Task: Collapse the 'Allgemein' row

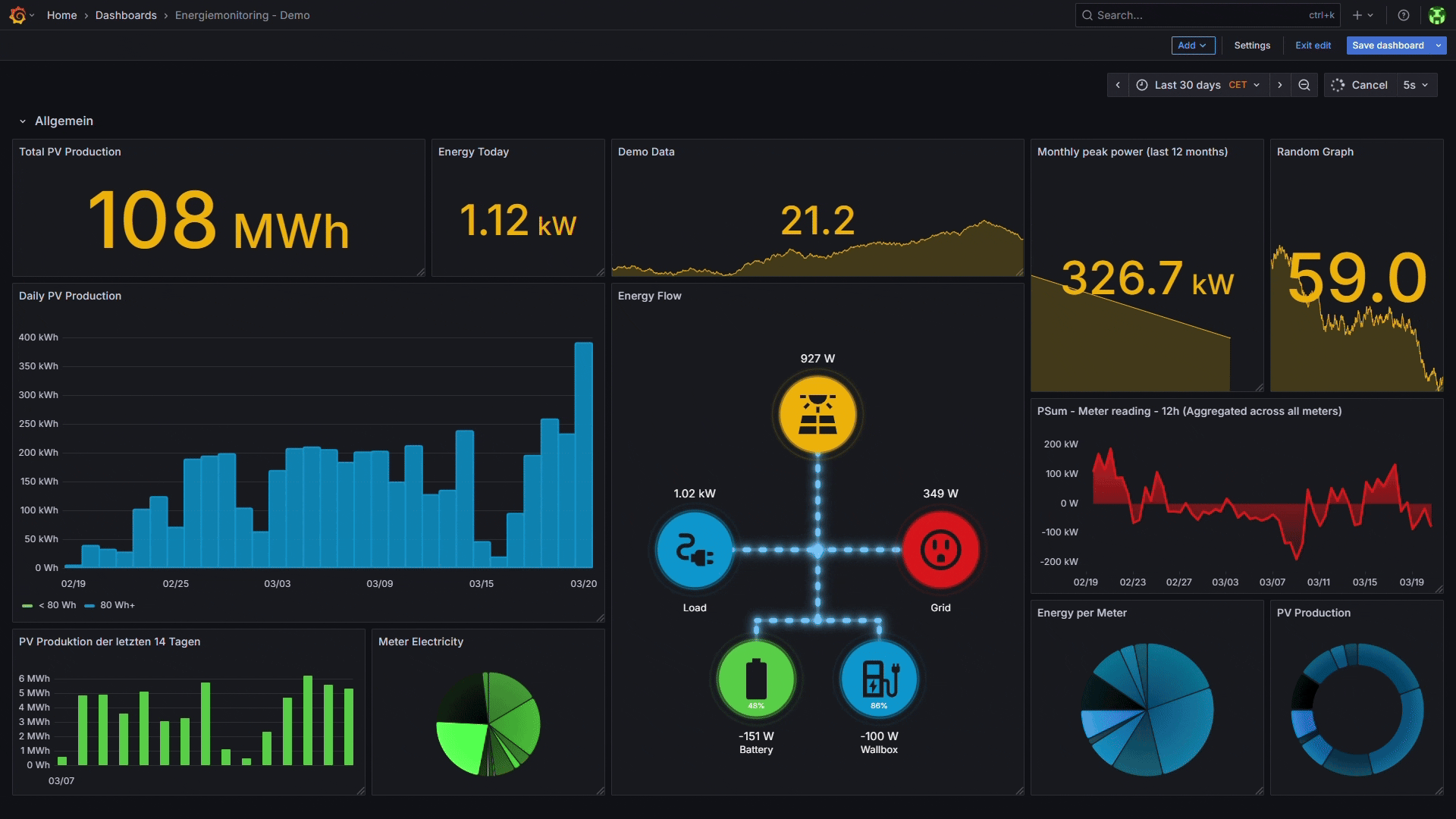Action: pyautogui.click(x=22, y=121)
